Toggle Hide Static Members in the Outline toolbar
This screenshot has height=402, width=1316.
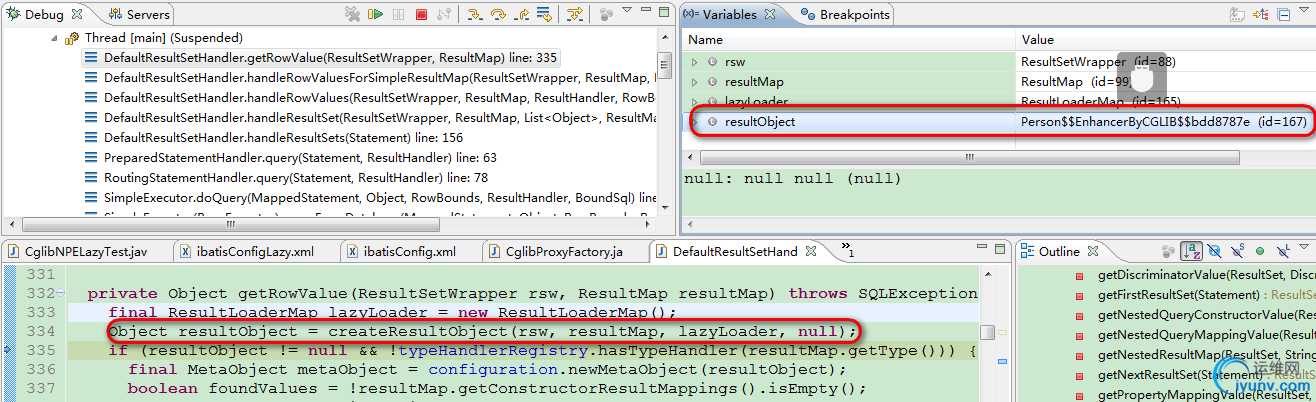click(x=1237, y=251)
